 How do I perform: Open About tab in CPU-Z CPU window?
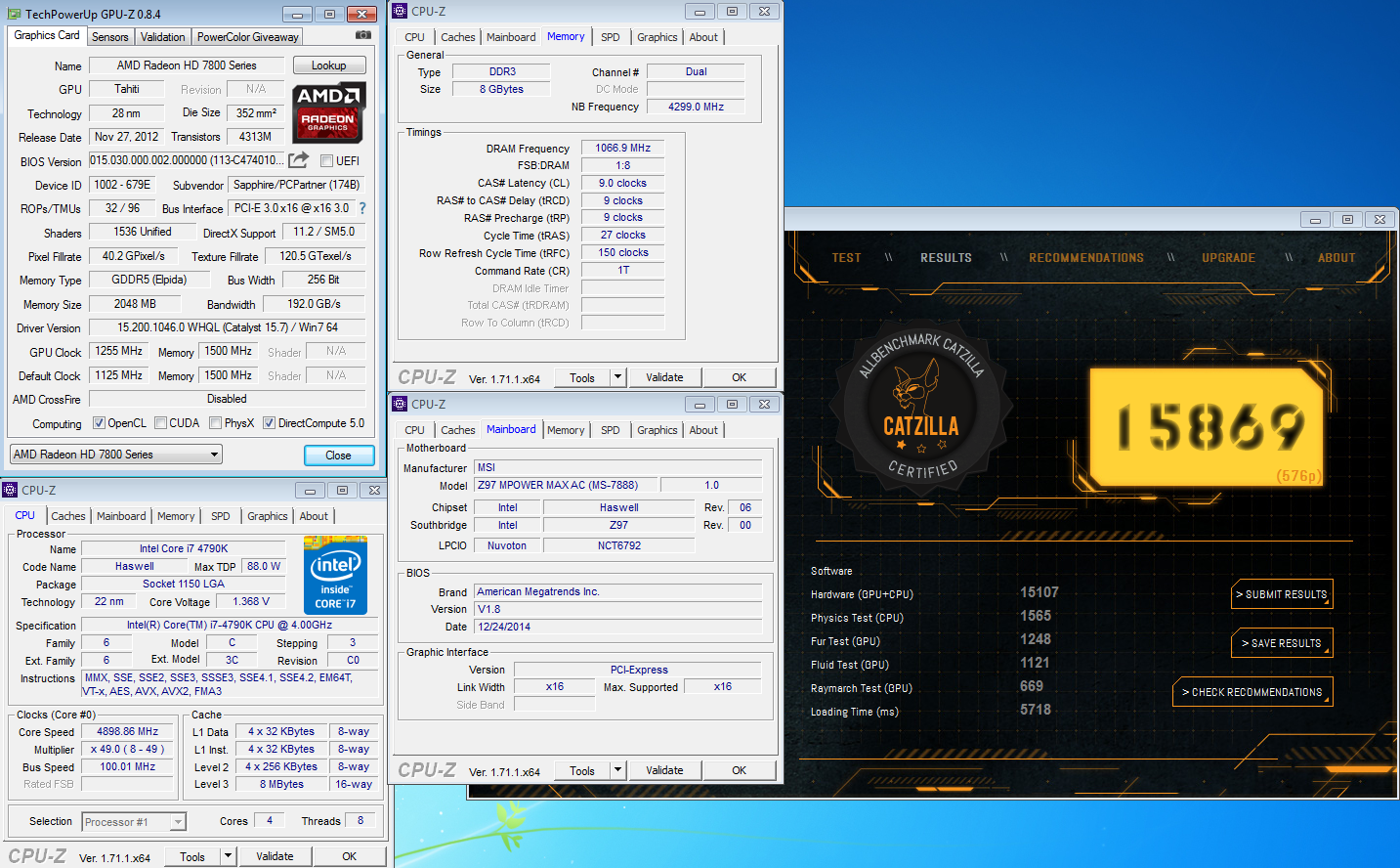pos(314,516)
